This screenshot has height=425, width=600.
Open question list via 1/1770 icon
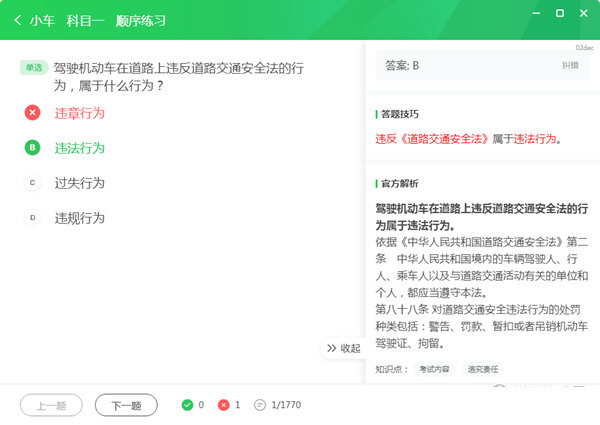click(x=260, y=405)
